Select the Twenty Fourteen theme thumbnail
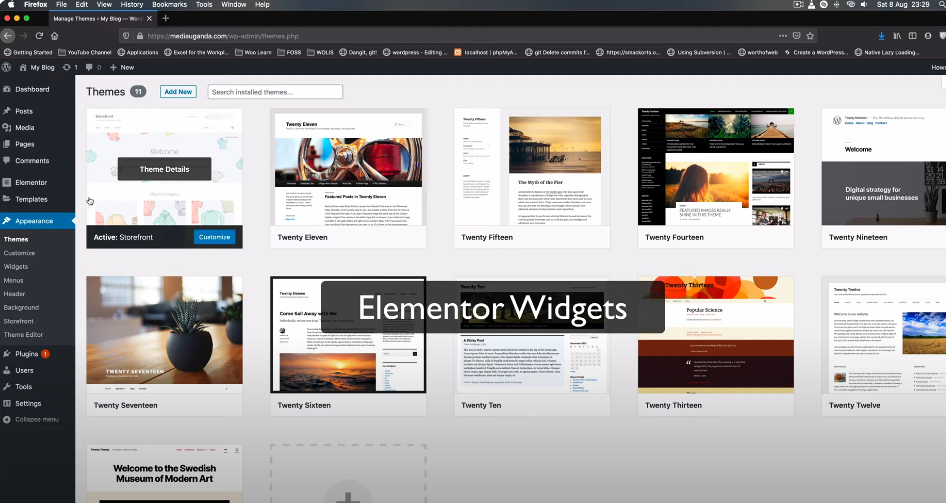Viewport: 946px width, 503px height. (716, 167)
